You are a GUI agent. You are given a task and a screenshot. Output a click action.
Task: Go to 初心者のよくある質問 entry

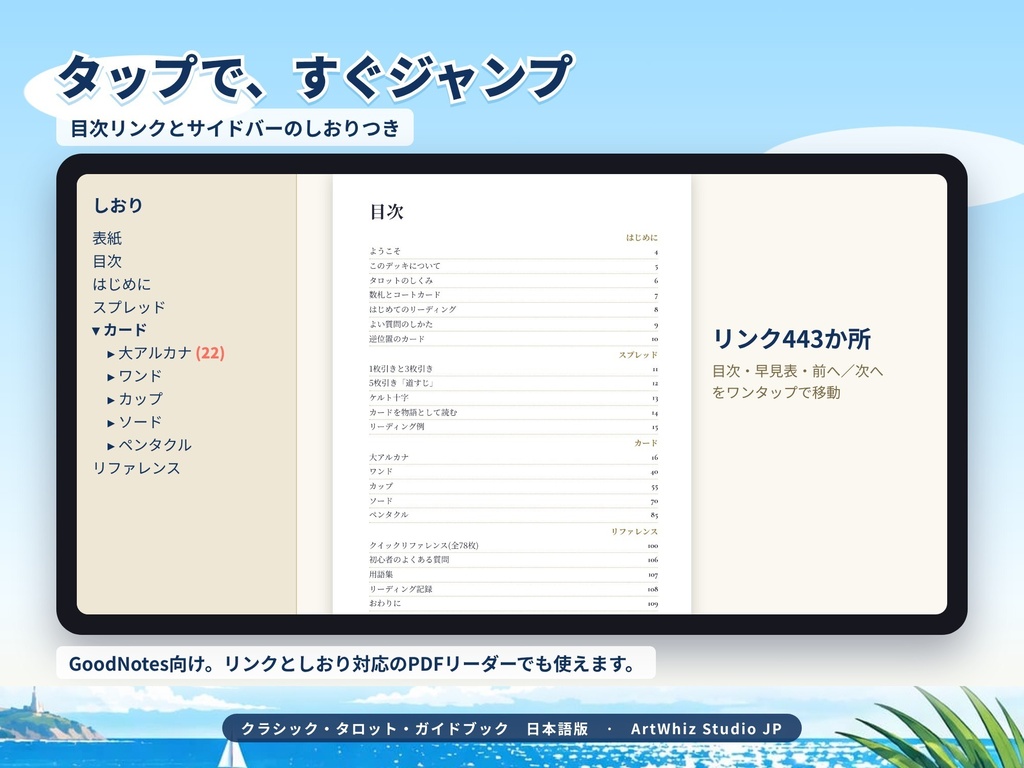(x=513, y=560)
